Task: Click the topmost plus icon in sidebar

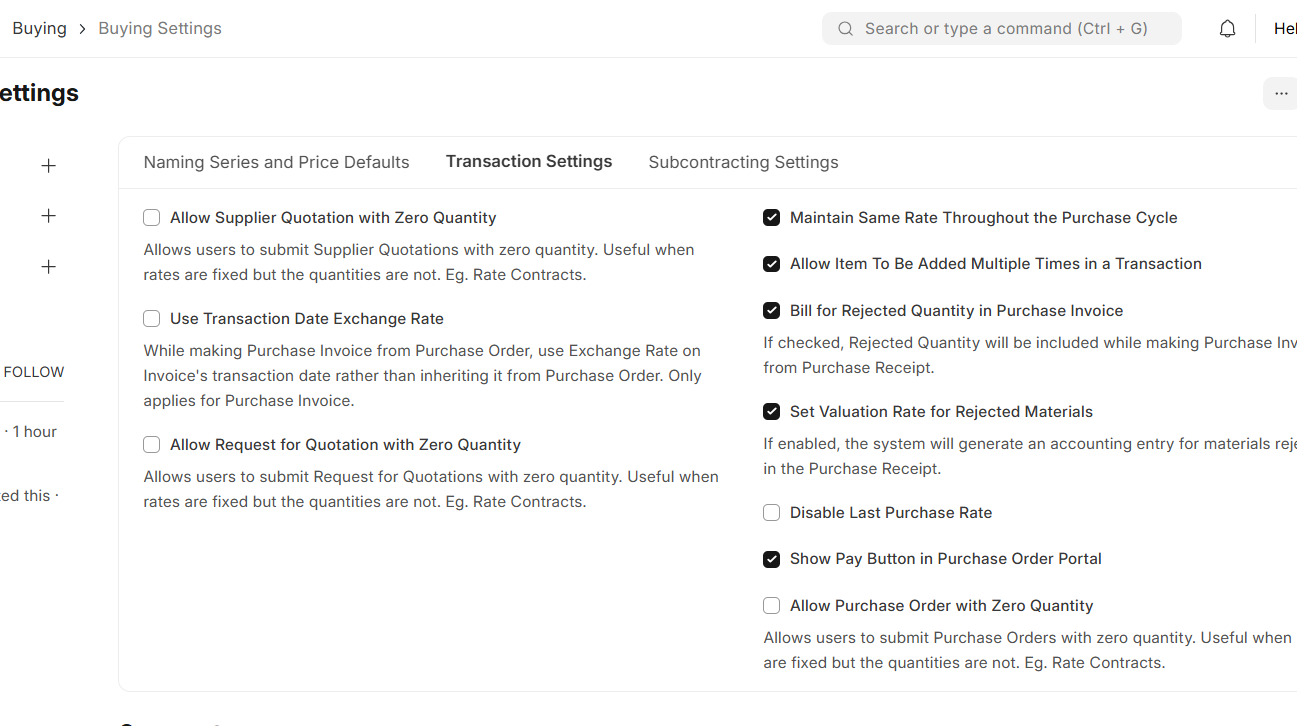Action: point(48,166)
